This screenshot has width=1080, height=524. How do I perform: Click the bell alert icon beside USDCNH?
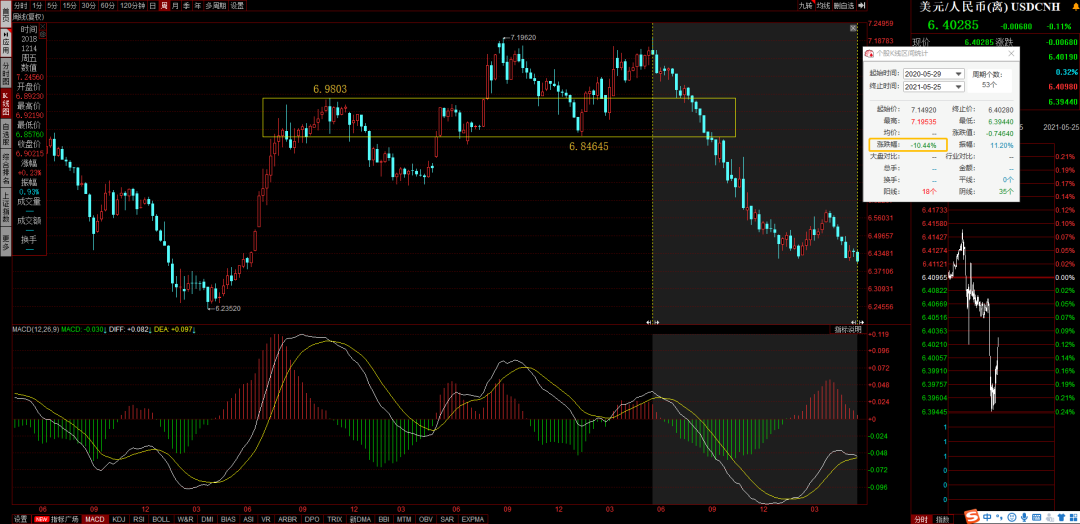tap(1074, 6)
